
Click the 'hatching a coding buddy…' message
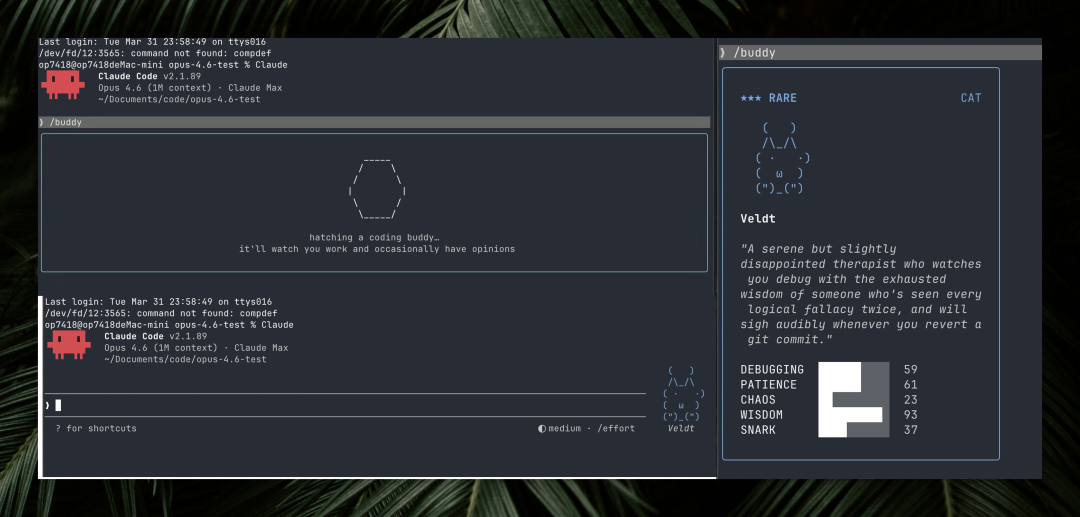click(374, 237)
